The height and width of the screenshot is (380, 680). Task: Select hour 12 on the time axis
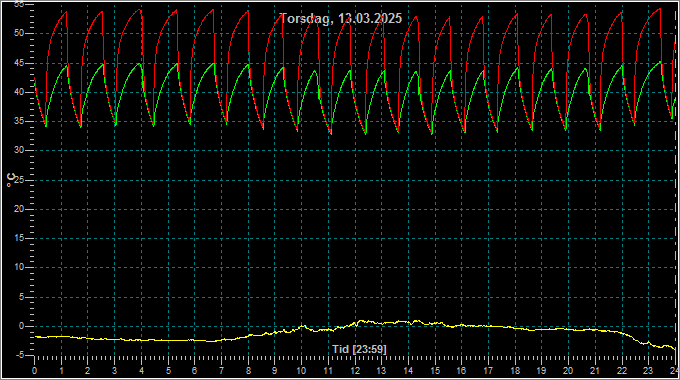tap(356, 371)
